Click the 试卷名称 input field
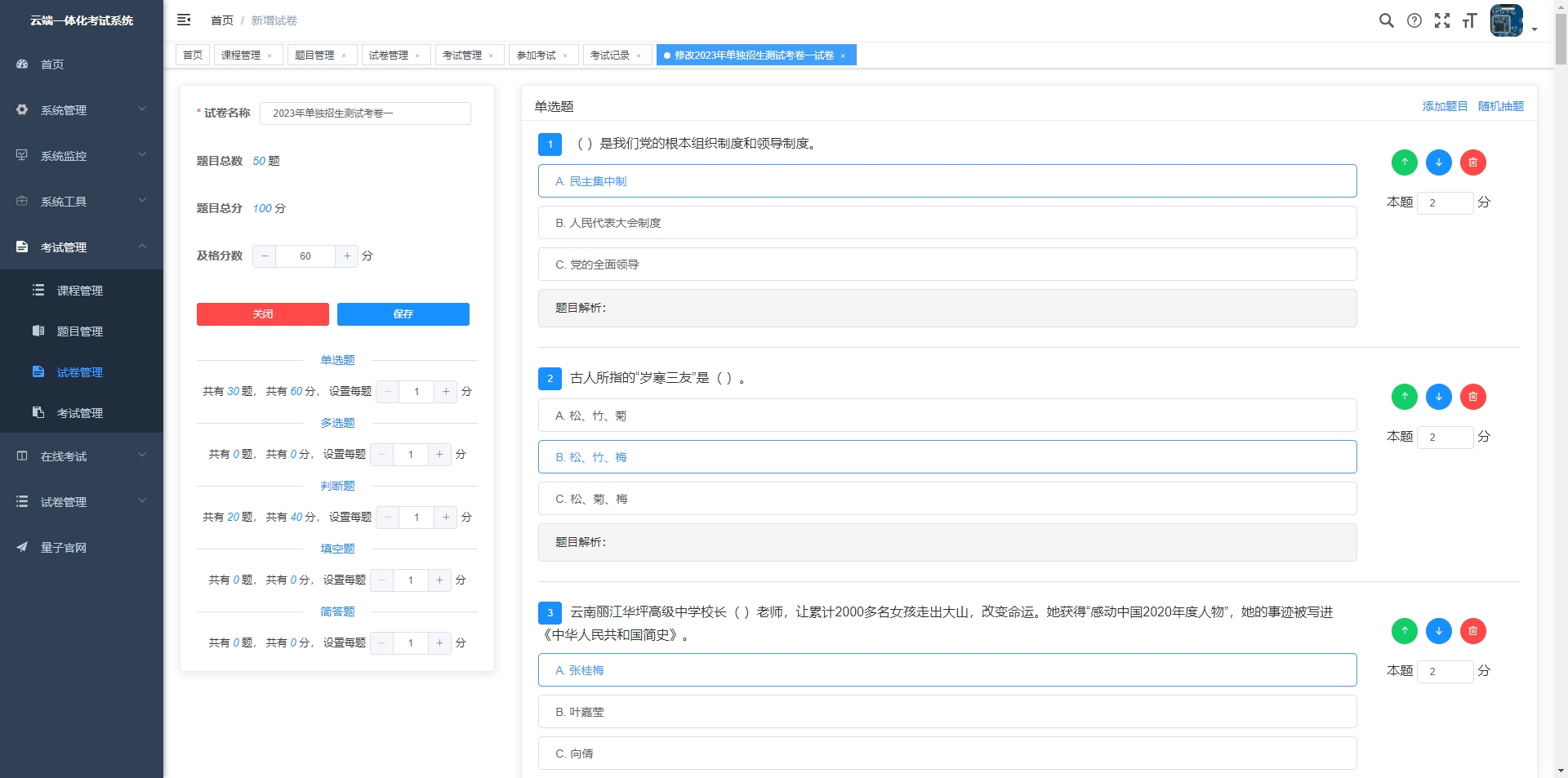1568x778 pixels. [365, 113]
